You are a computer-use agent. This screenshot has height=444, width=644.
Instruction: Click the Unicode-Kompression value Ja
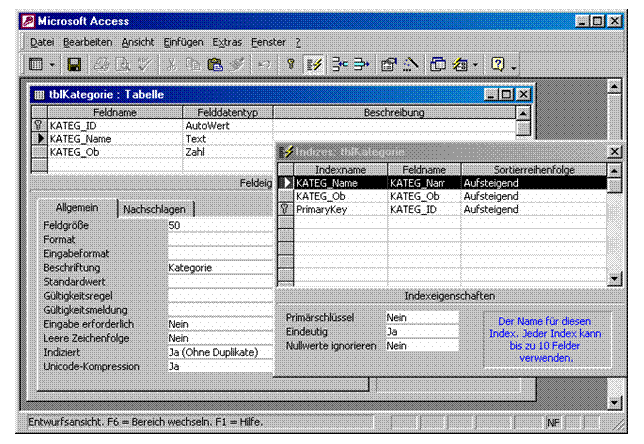click(220, 366)
